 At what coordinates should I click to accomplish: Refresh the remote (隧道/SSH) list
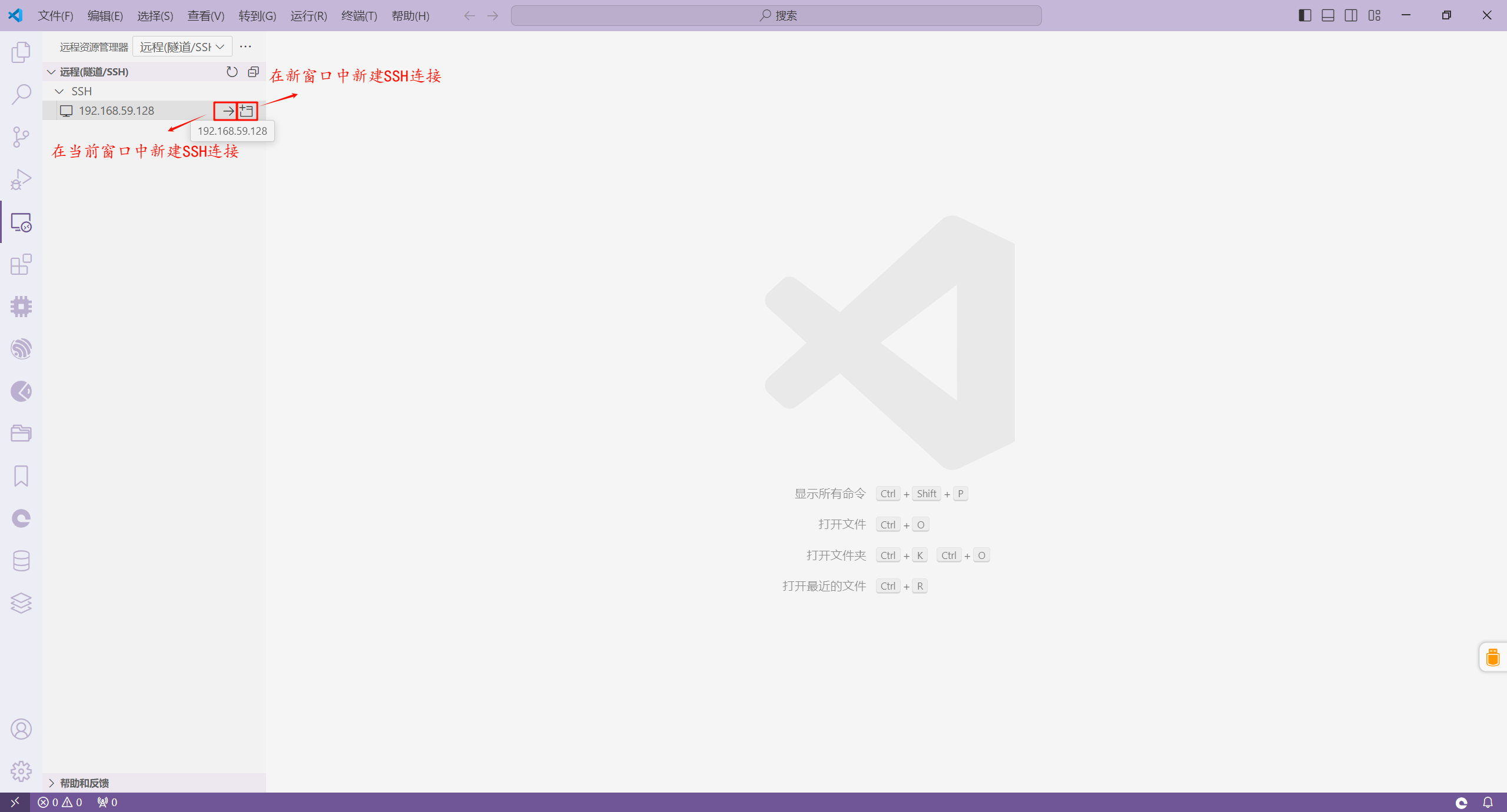(232, 72)
